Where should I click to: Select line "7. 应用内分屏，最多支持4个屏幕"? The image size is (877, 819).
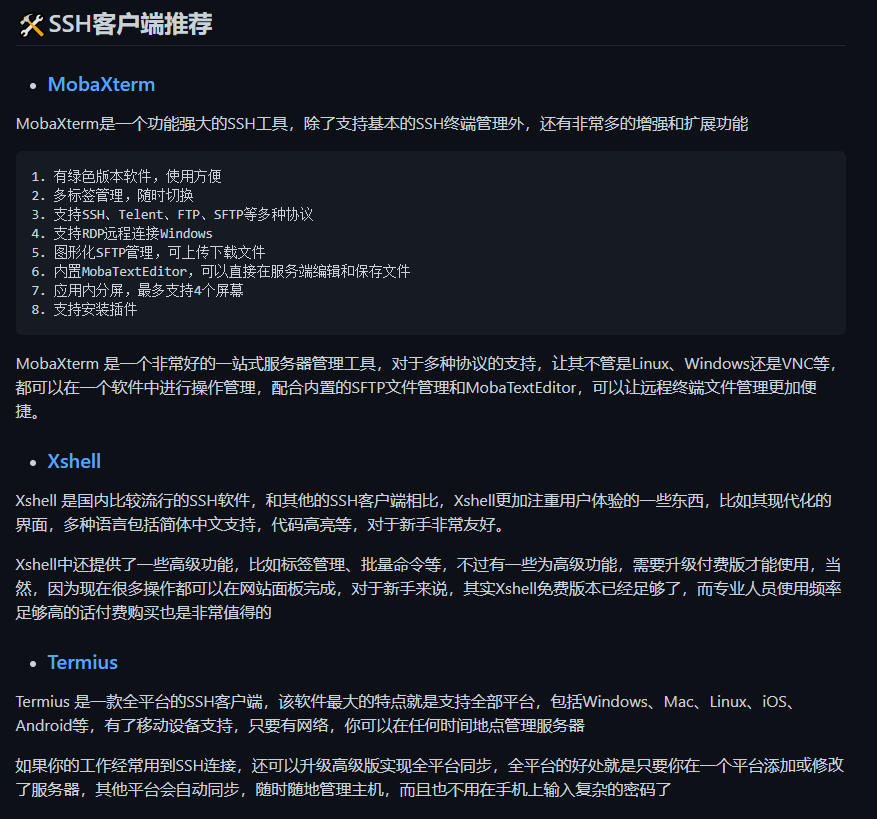tap(138, 290)
